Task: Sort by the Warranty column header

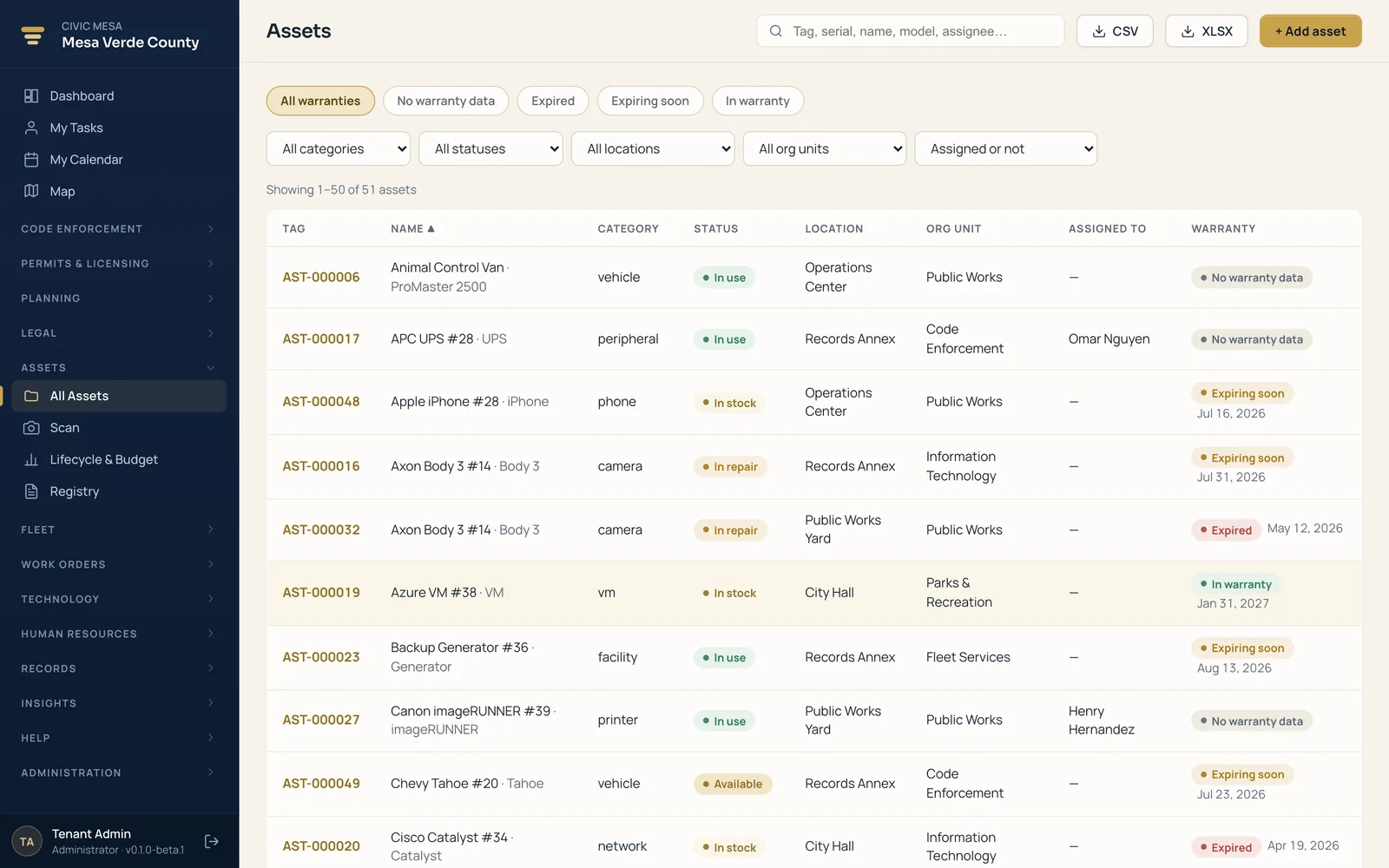Action: coord(1223,229)
